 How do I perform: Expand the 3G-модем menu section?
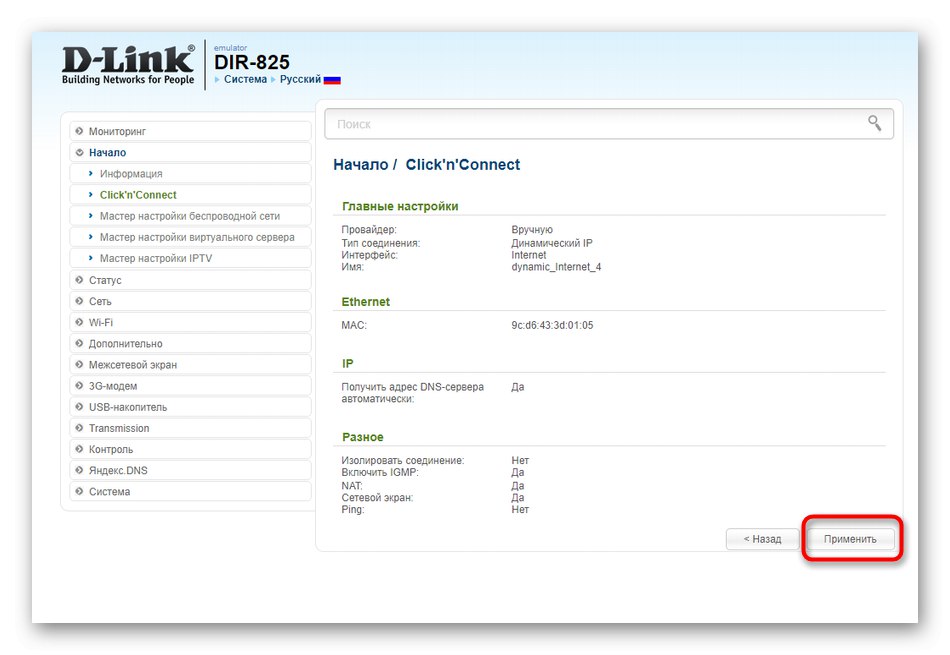pos(190,386)
